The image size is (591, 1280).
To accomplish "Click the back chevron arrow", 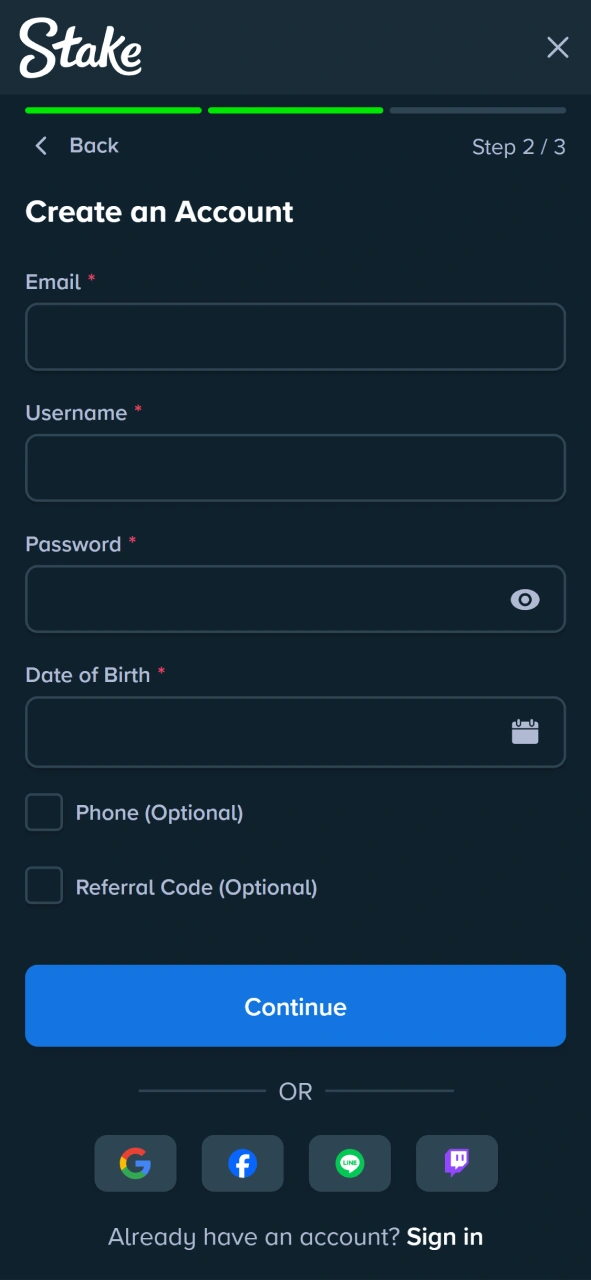I will (x=40, y=146).
